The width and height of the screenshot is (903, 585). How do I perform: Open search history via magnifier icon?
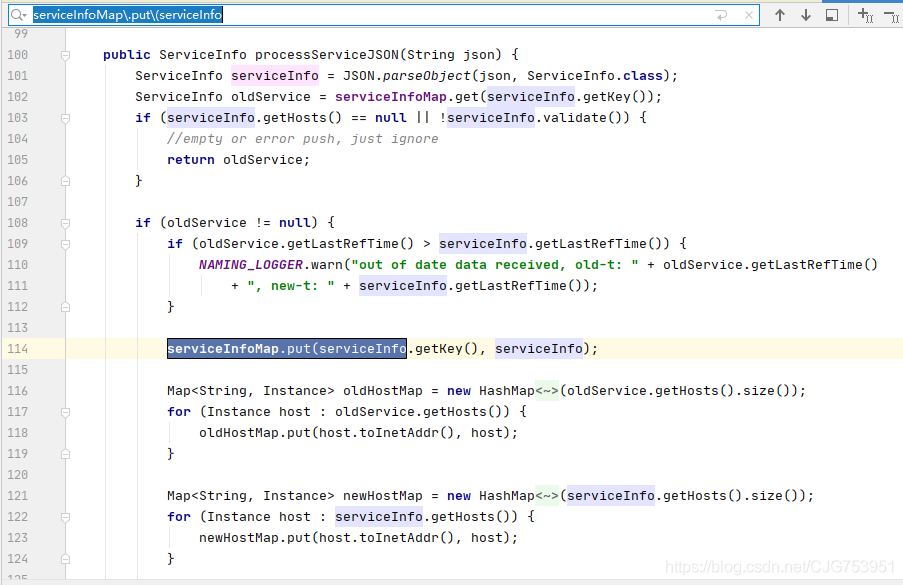click(19, 15)
